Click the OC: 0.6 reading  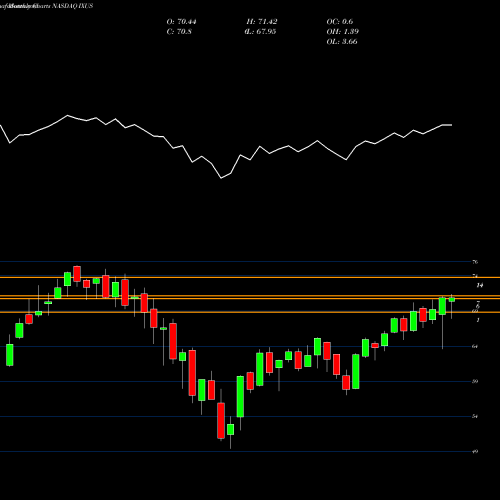(x=340, y=22)
